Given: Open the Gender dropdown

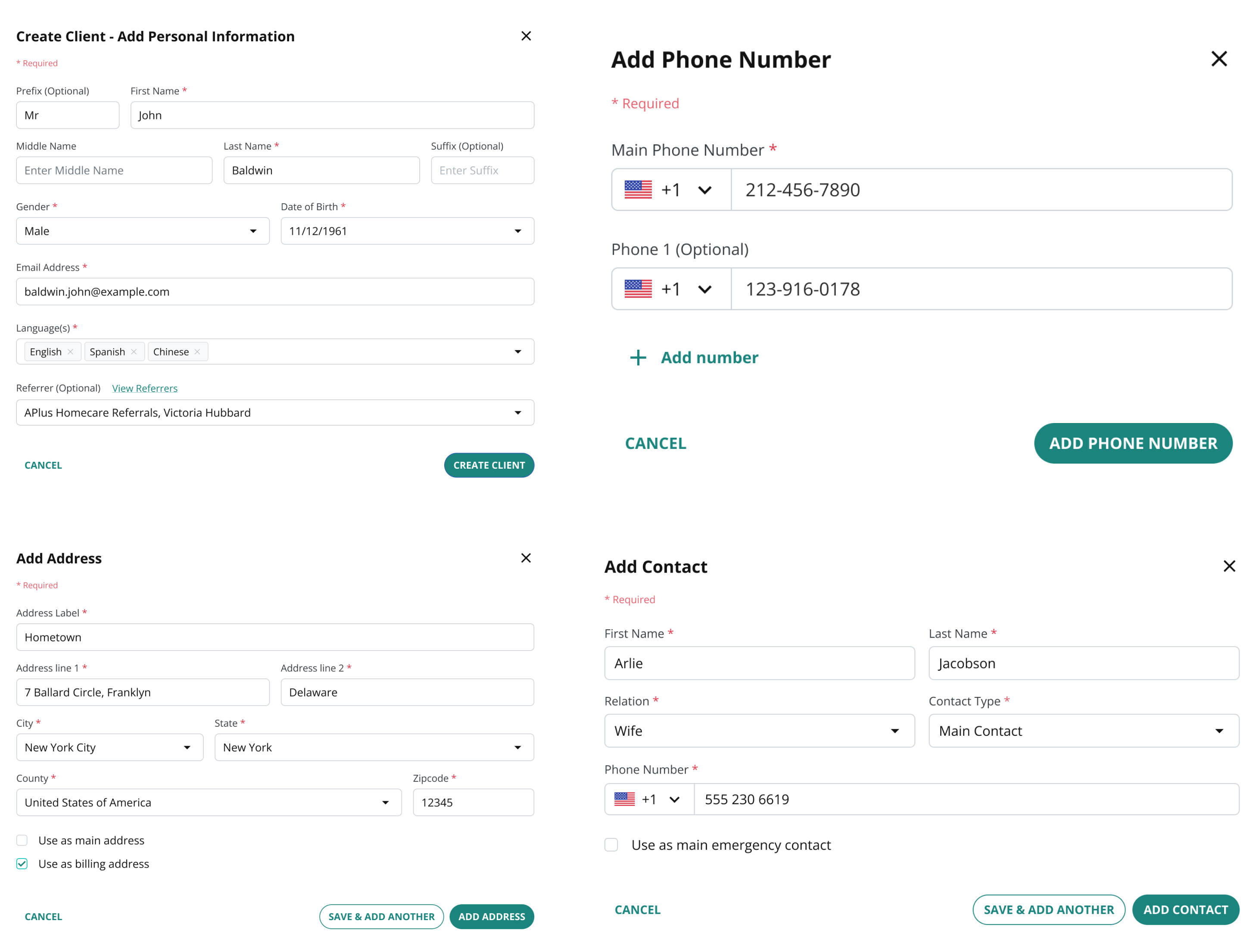Looking at the screenshot, I should click(x=143, y=231).
